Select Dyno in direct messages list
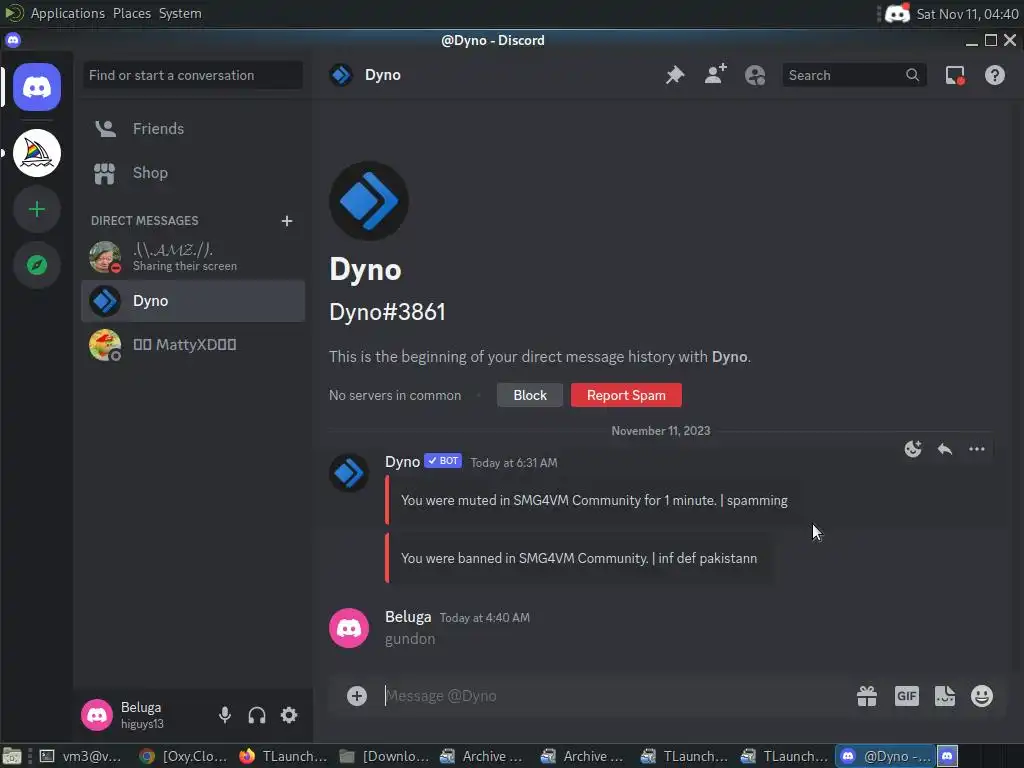Screen dimensions: 1024x768 (x=193, y=301)
